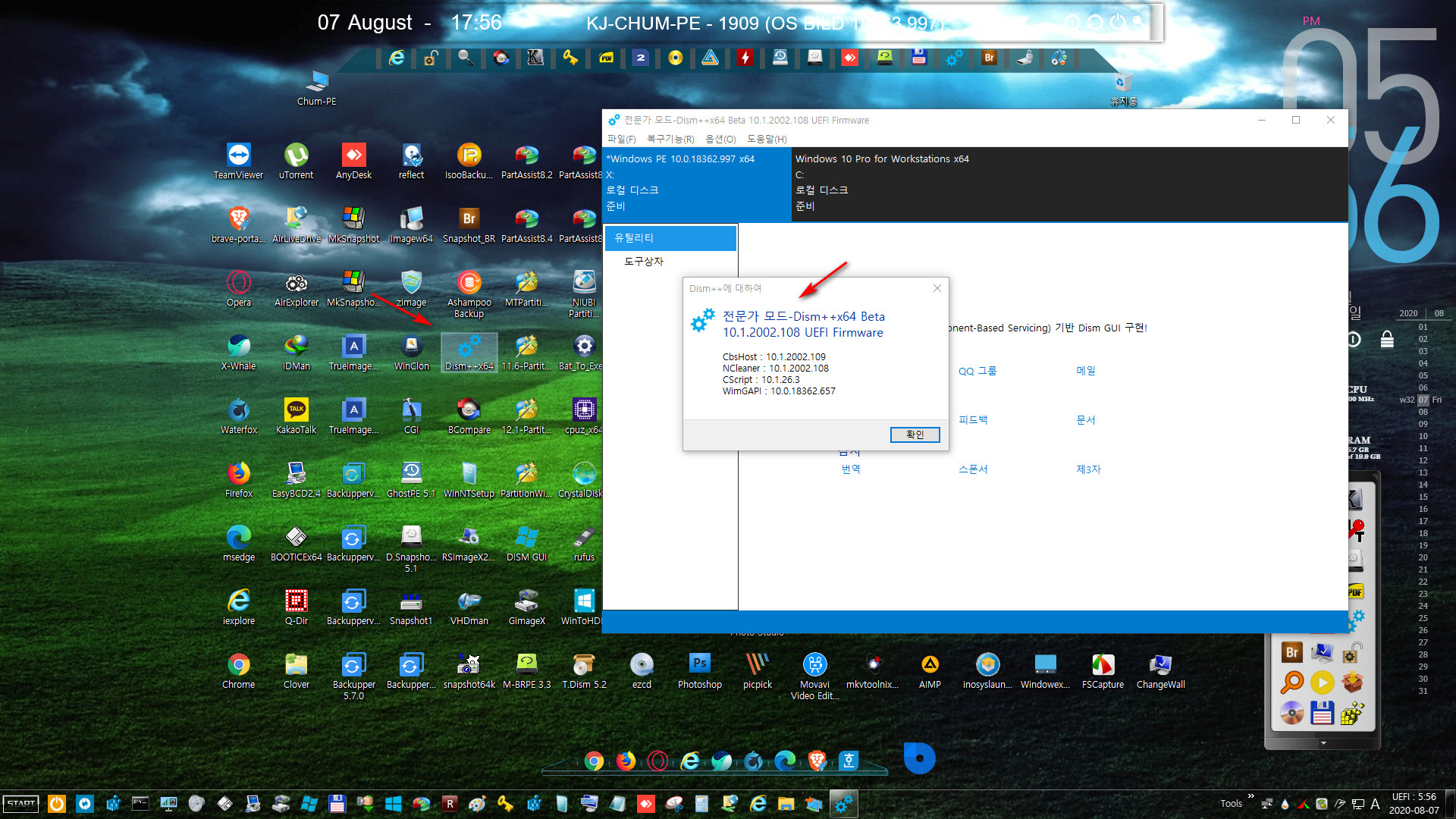Open the reflect desktop shortcut
1456x819 pixels.
coord(411,162)
